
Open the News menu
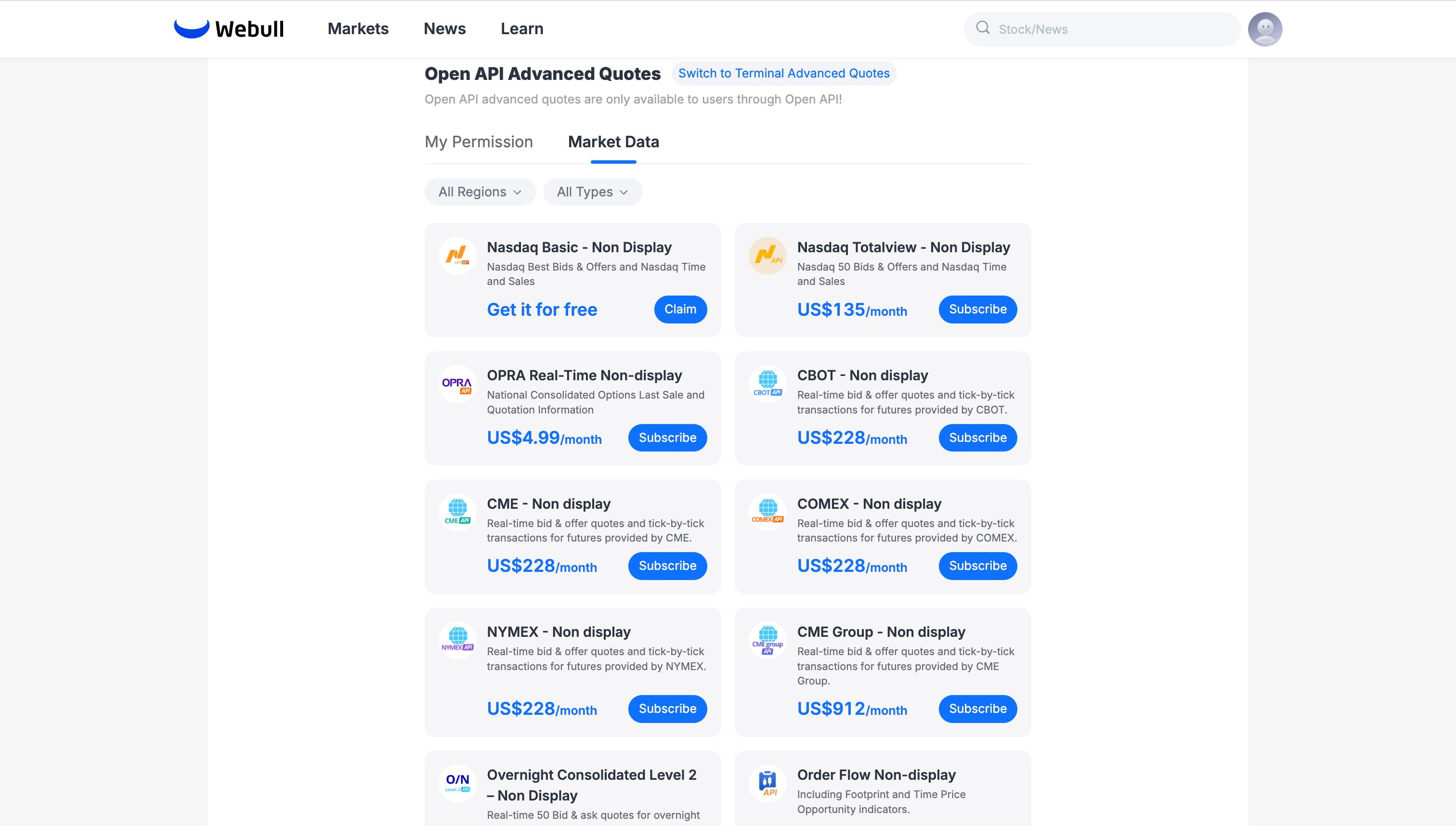click(444, 29)
